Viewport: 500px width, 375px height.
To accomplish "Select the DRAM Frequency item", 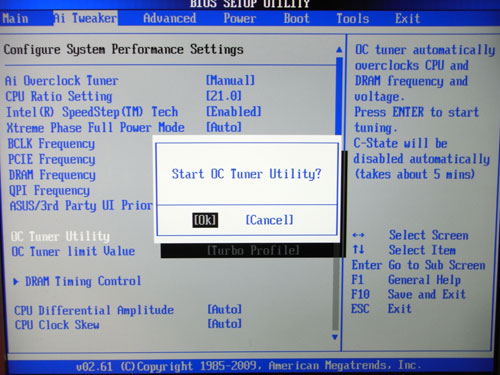I will (52, 175).
